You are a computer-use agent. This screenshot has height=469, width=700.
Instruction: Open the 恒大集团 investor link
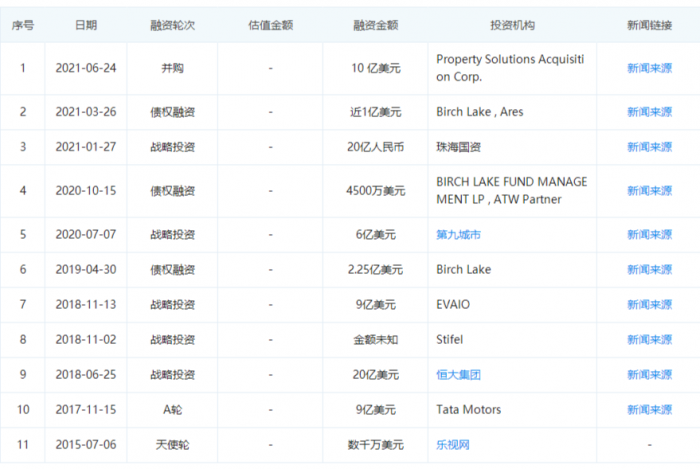(x=458, y=374)
